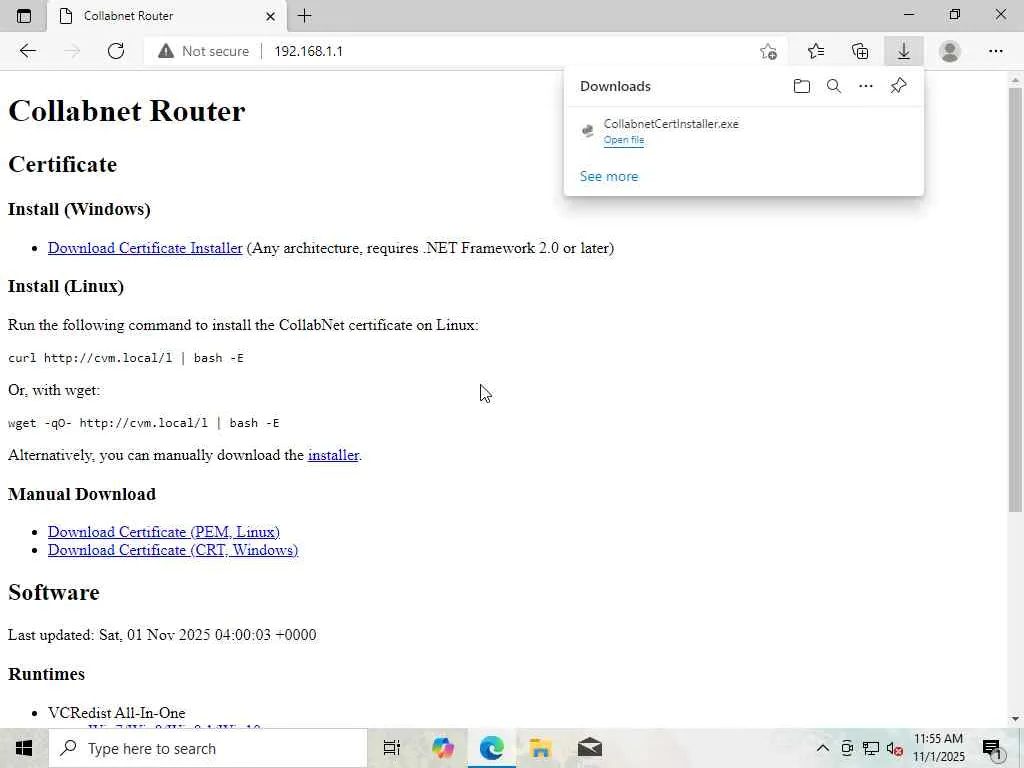Open the taskbar clock and date
This screenshot has height=768, width=1024.
coord(938,748)
